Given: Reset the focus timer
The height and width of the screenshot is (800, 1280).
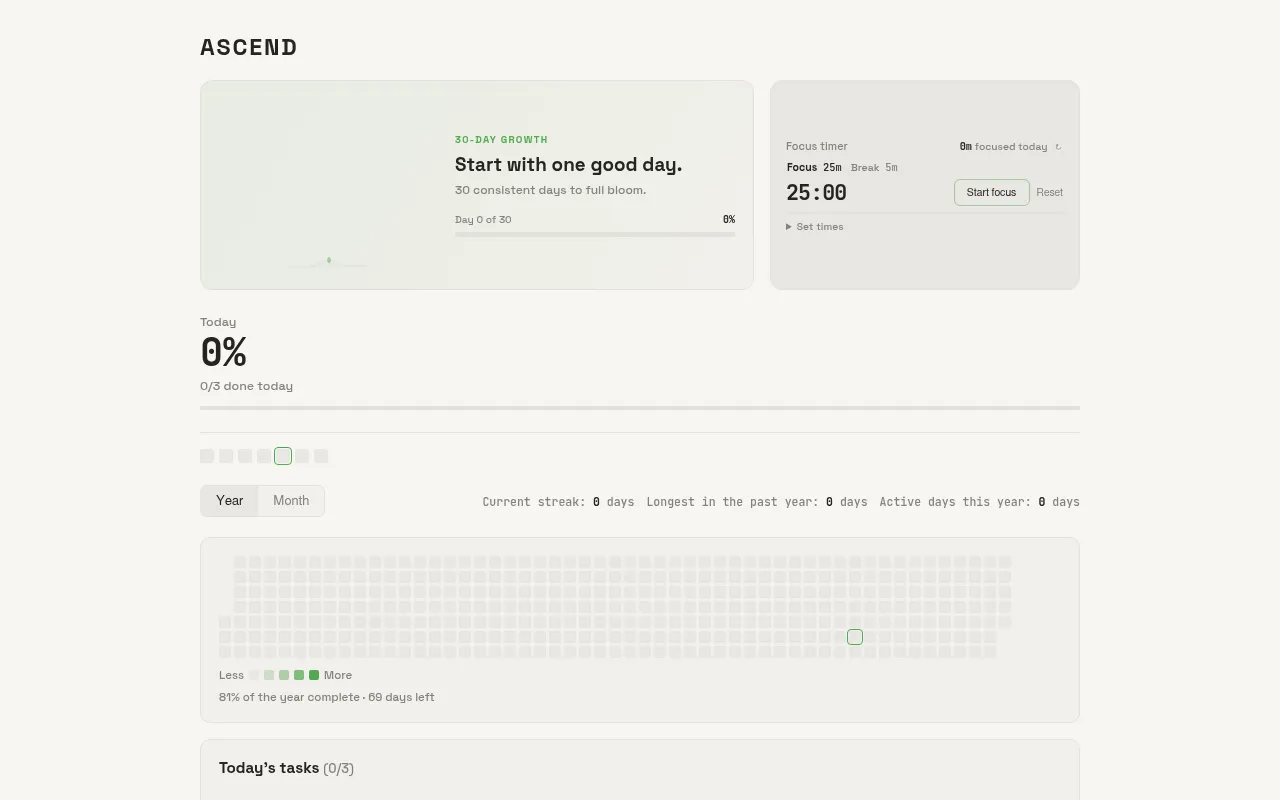Looking at the screenshot, I should 1050,192.
